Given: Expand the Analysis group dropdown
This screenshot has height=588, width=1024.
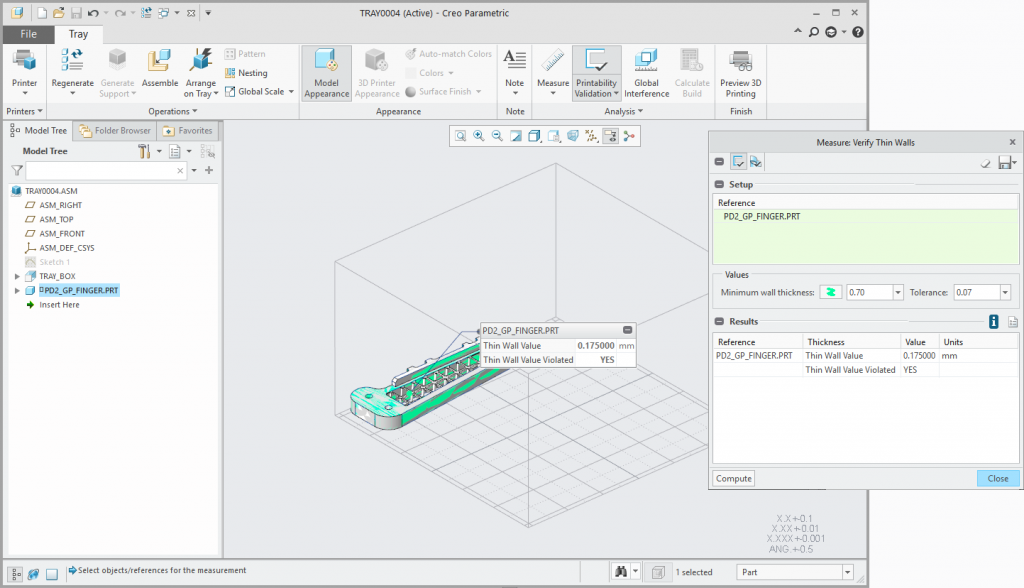Looking at the screenshot, I should [x=624, y=111].
